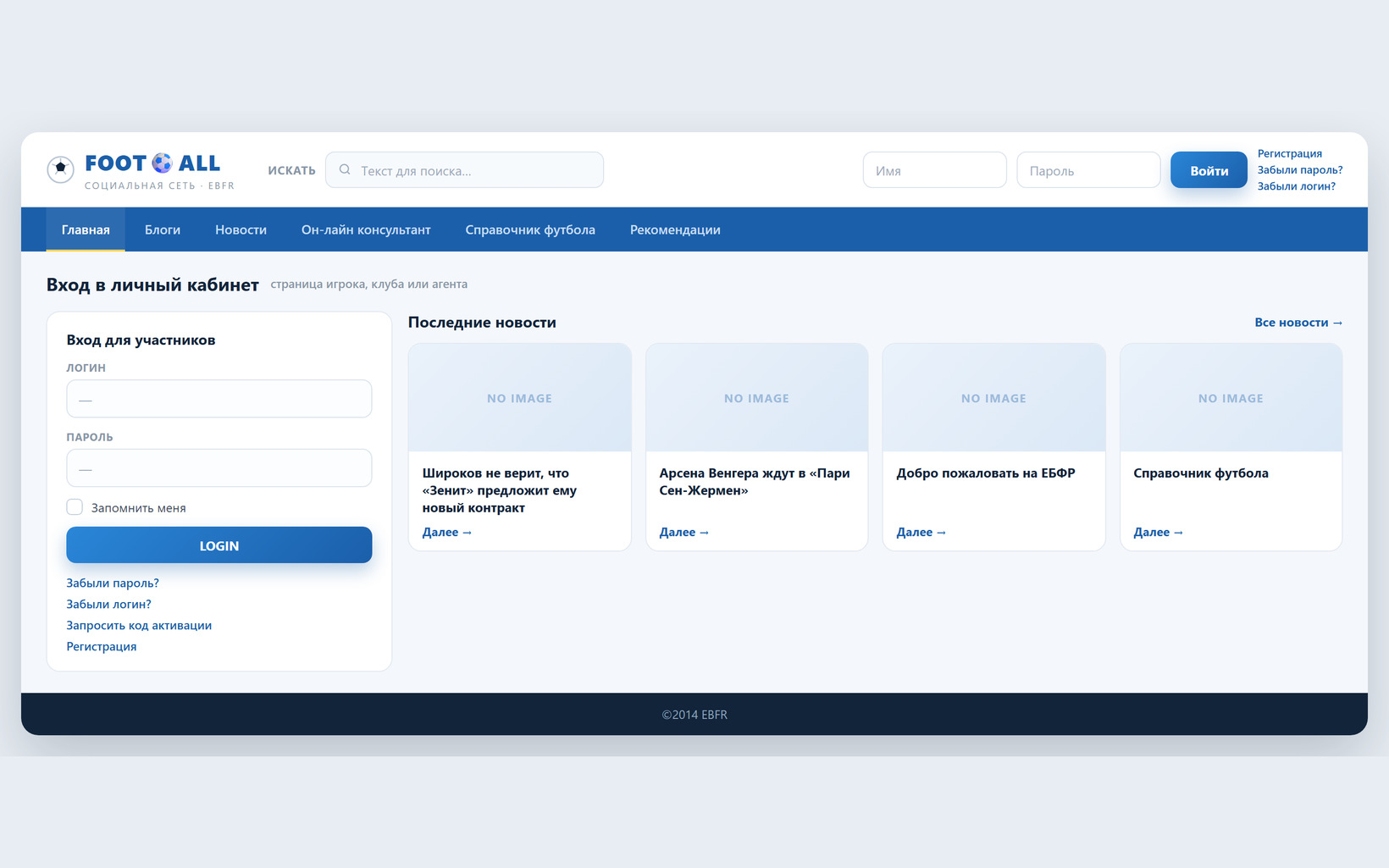Click image placeholder of Добро пожаловать card
Image resolution: width=1389 pixels, height=868 pixels.
994,398
